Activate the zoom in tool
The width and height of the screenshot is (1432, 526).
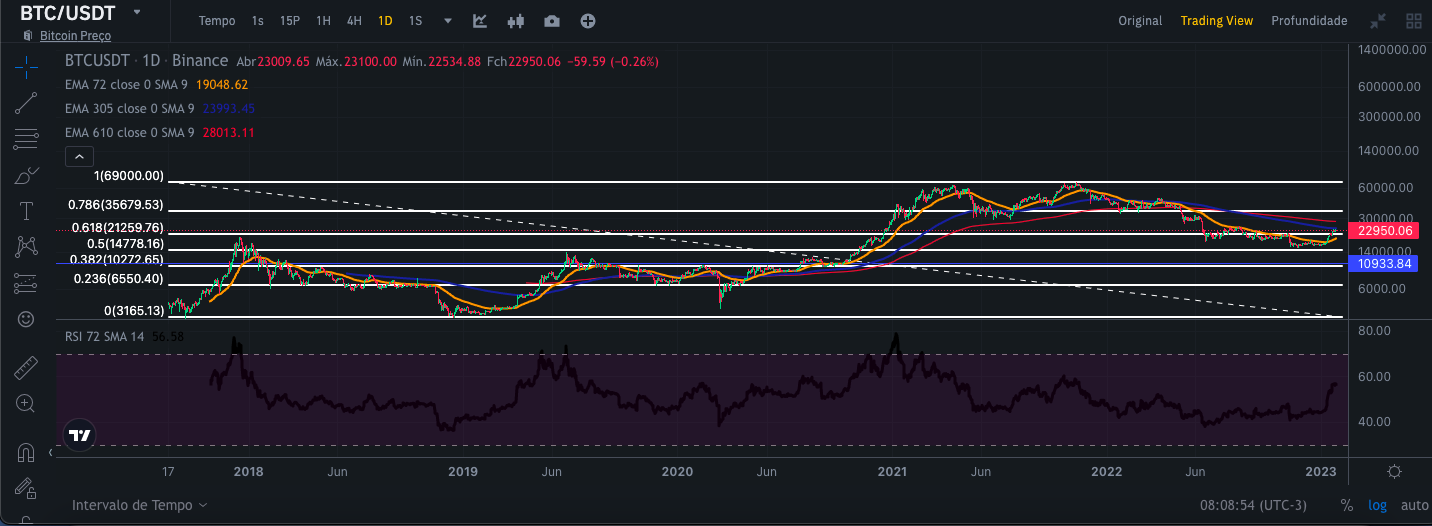click(x=26, y=403)
